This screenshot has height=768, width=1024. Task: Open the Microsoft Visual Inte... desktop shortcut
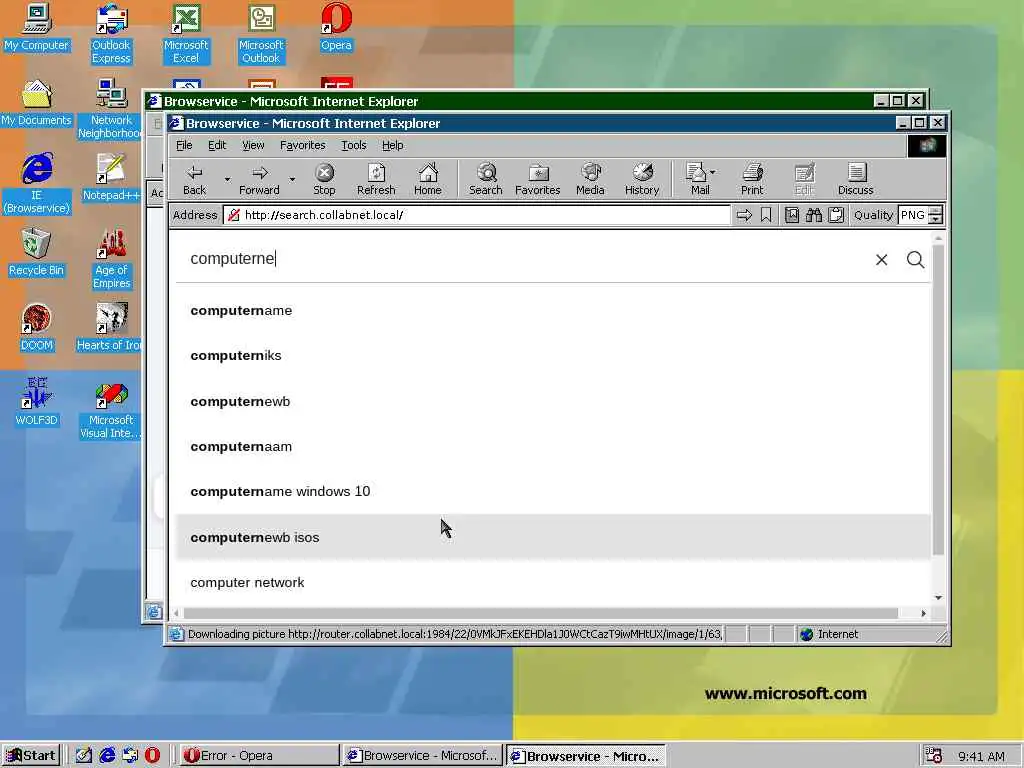(110, 409)
